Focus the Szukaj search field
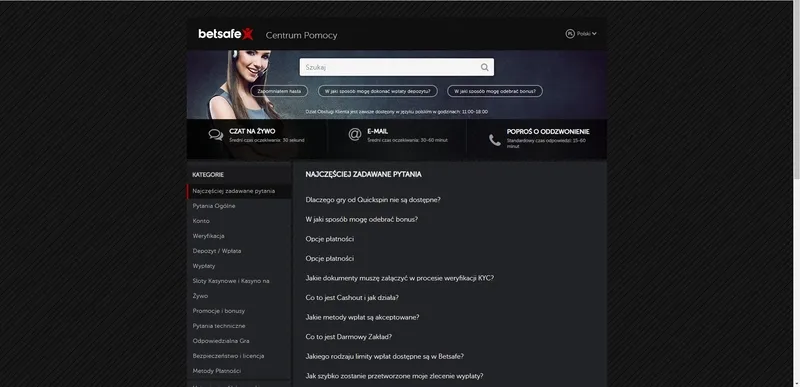 pos(396,67)
